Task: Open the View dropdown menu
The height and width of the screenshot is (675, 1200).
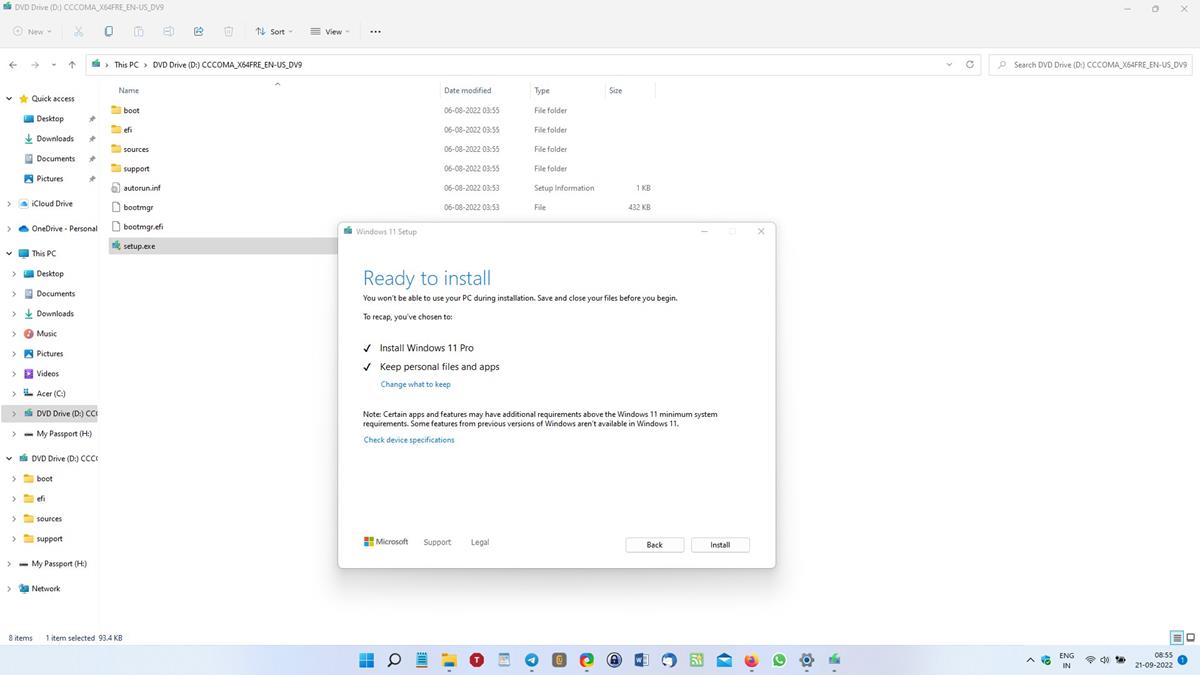Action: [x=330, y=31]
